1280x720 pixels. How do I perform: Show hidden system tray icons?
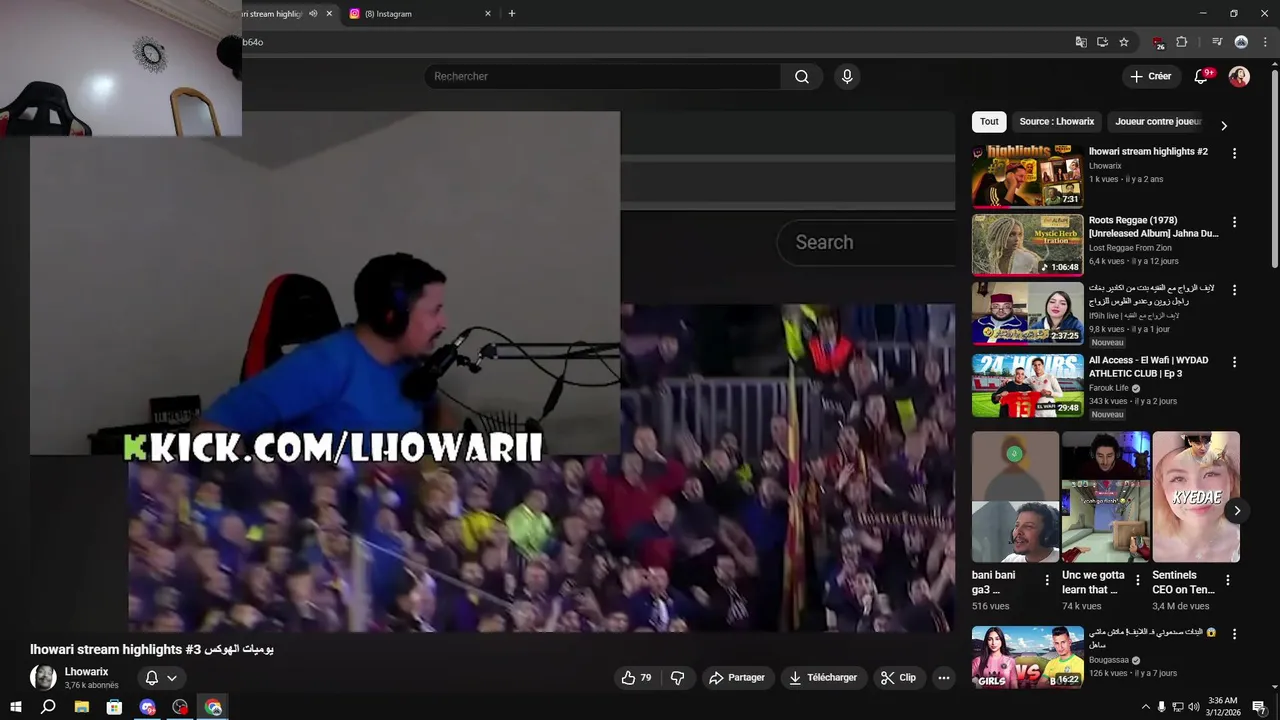(x=1145, y=707)
